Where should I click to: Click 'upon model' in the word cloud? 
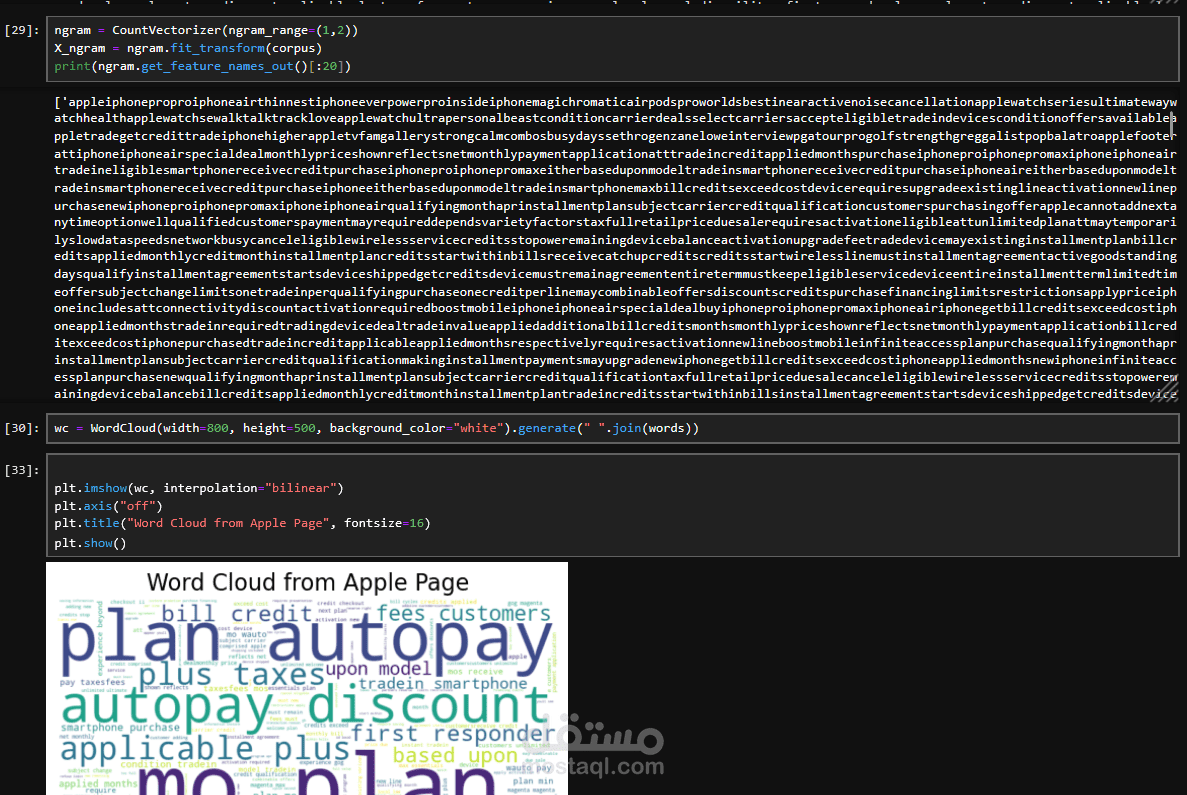click(x=379, y=669)
